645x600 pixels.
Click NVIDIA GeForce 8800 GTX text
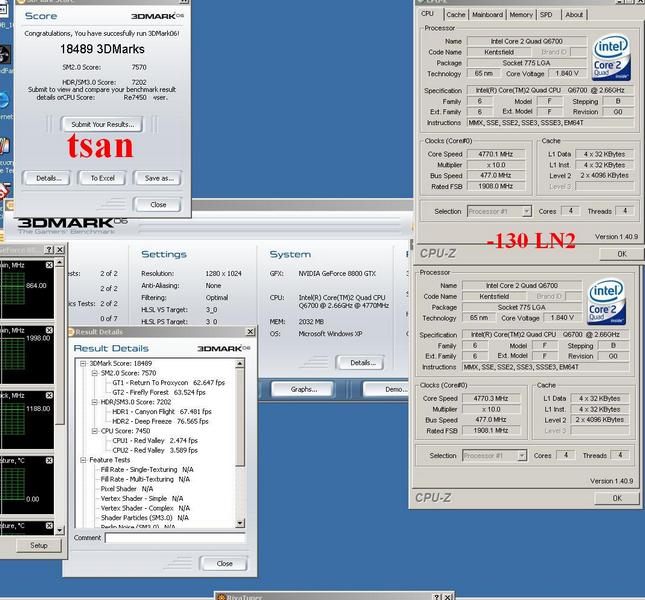tap(337, 273)
